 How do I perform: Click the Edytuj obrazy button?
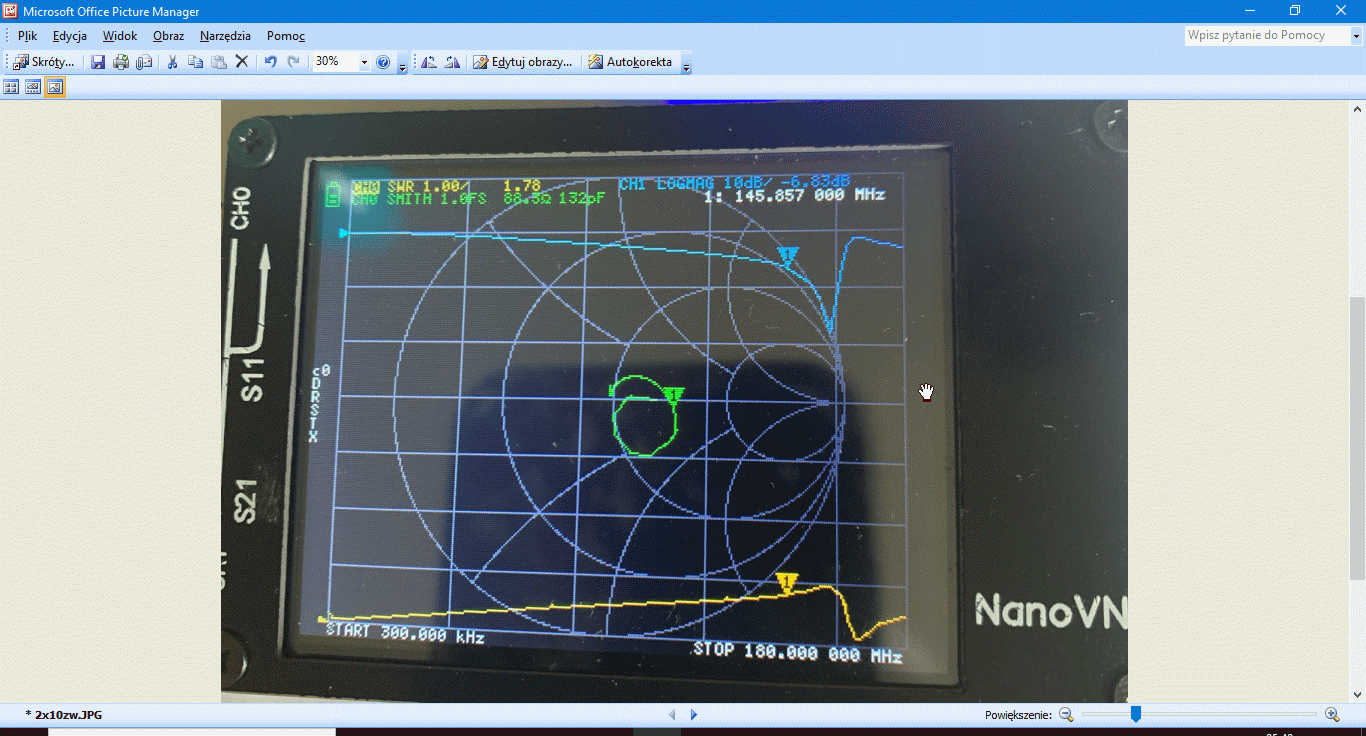tap(523, 62)
